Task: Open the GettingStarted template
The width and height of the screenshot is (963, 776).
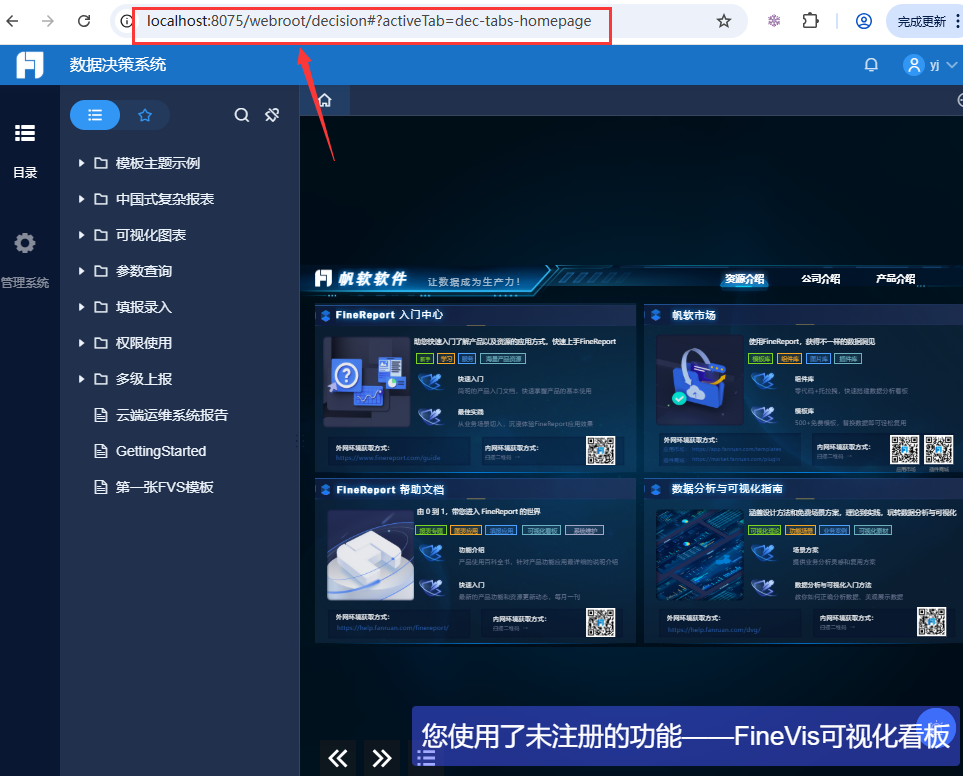Action: [161, 451]
